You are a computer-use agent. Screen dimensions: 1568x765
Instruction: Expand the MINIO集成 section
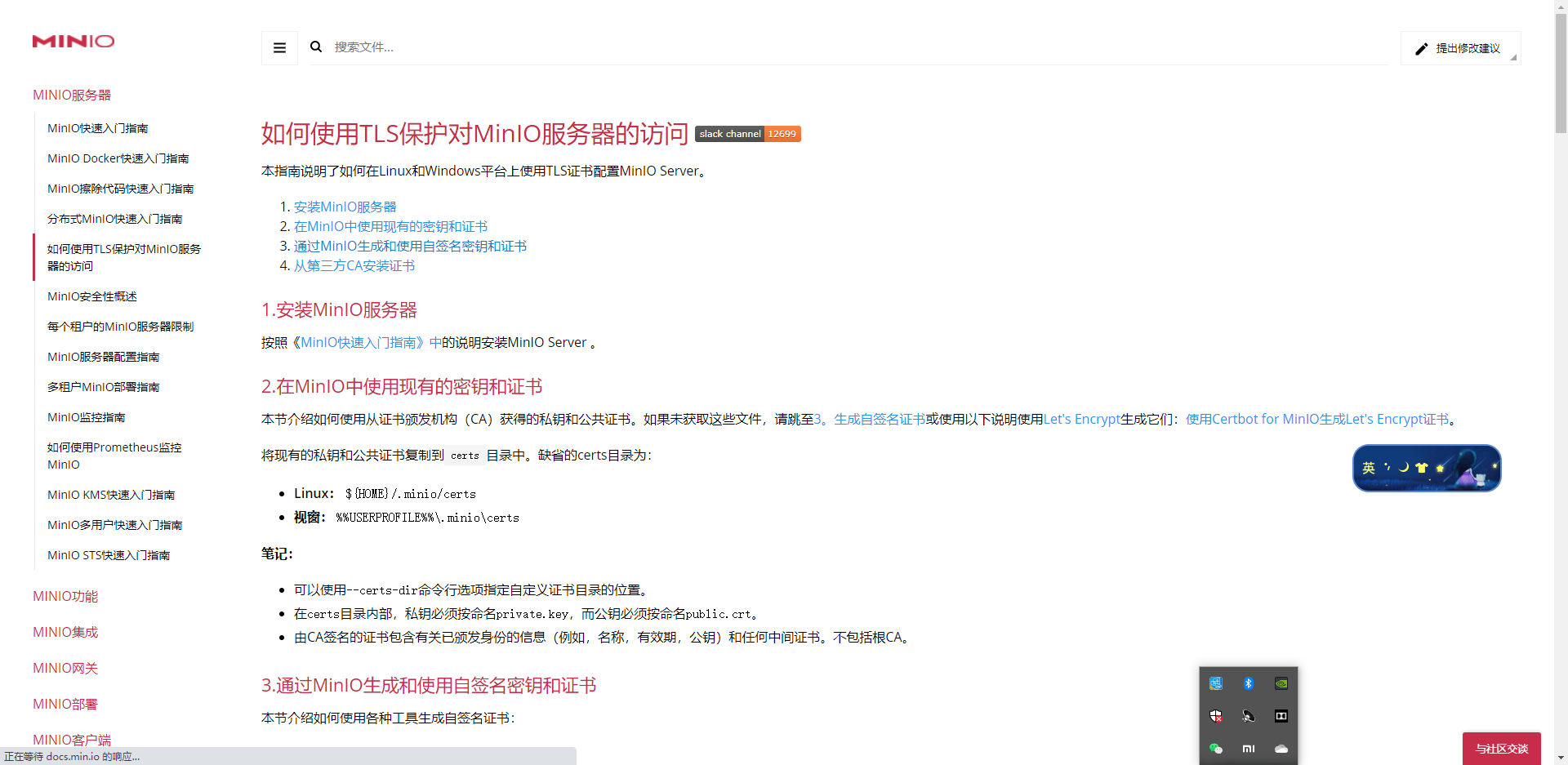(x=65, y=632)
